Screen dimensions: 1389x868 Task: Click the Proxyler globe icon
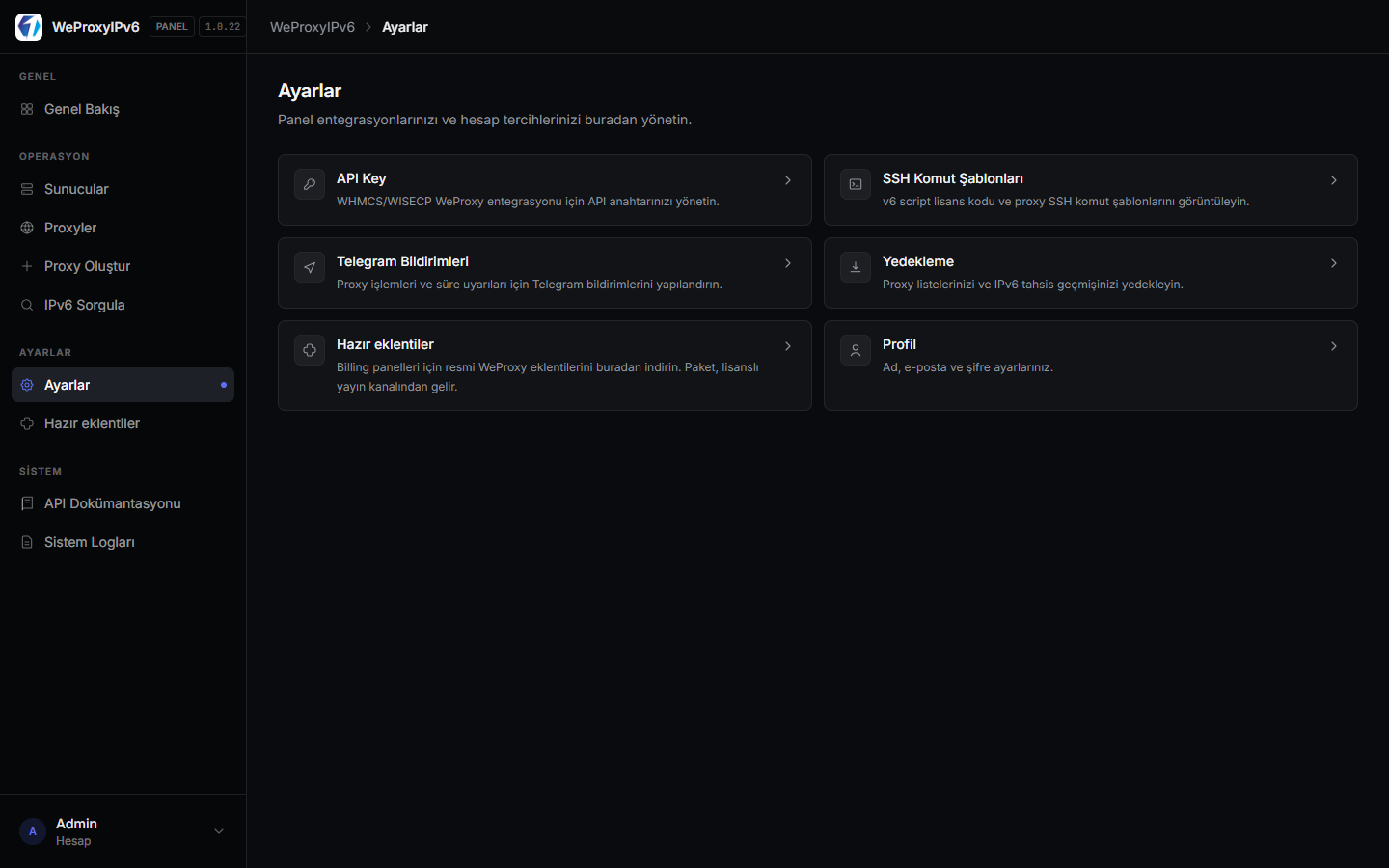27,228
